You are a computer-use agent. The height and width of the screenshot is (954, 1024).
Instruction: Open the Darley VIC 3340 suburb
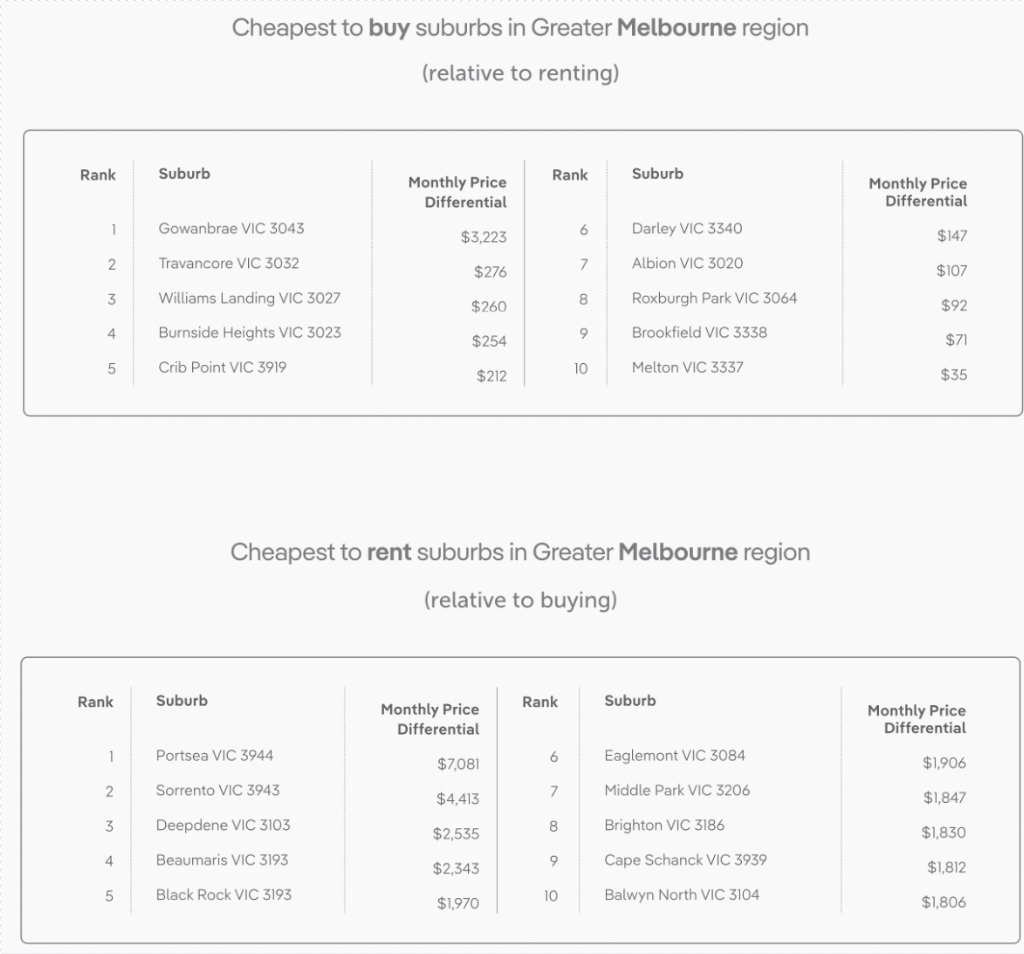point(687,228)
